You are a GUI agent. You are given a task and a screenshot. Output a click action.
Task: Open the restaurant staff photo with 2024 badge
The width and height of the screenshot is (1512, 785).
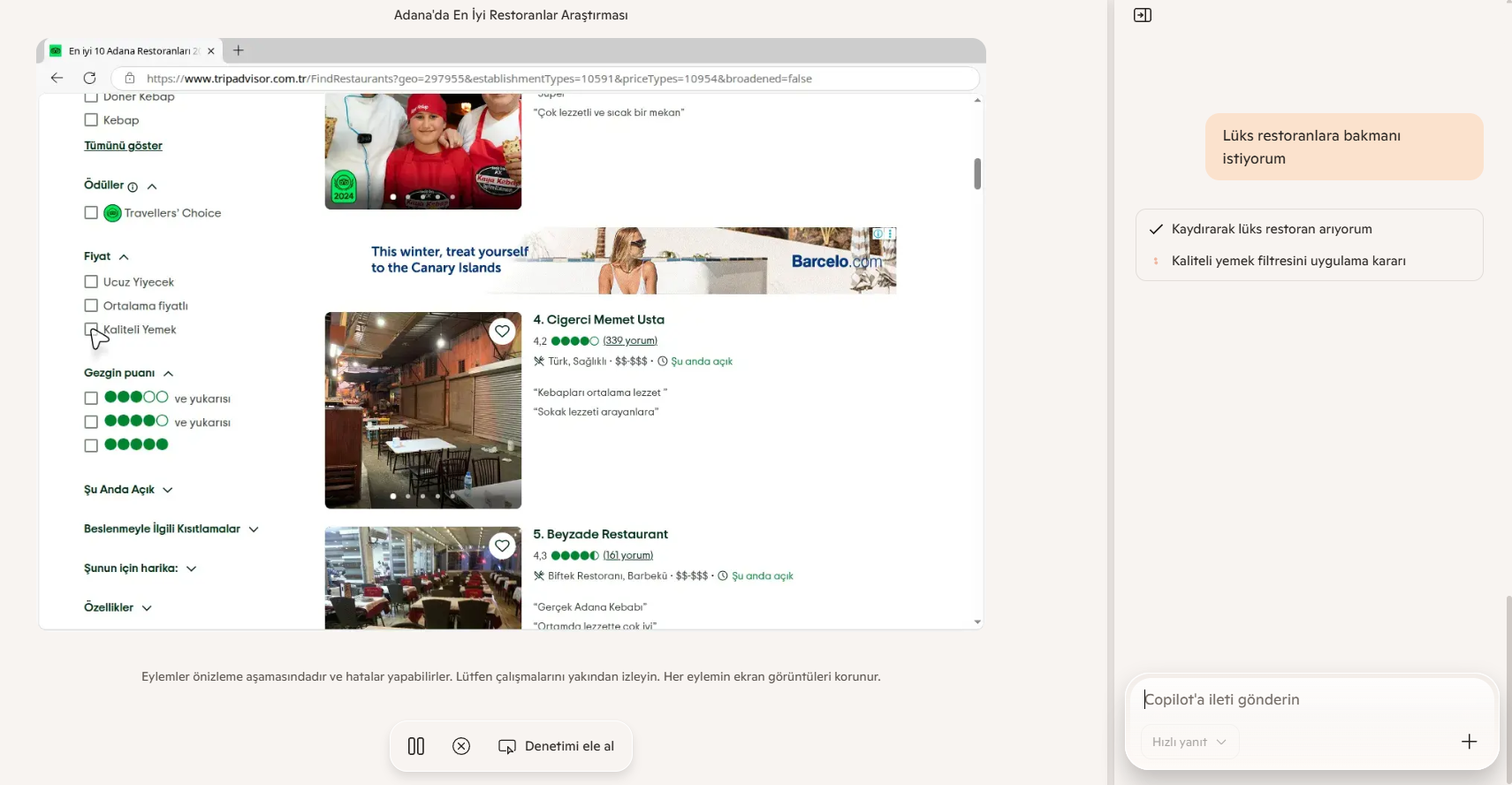point(423,151)
